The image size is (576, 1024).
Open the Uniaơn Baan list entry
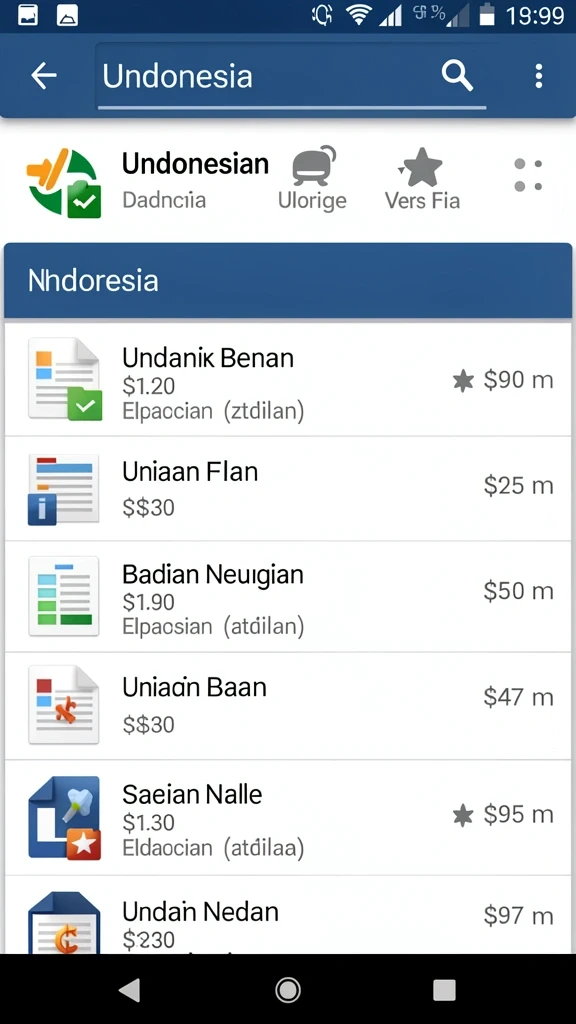point(288,706)
